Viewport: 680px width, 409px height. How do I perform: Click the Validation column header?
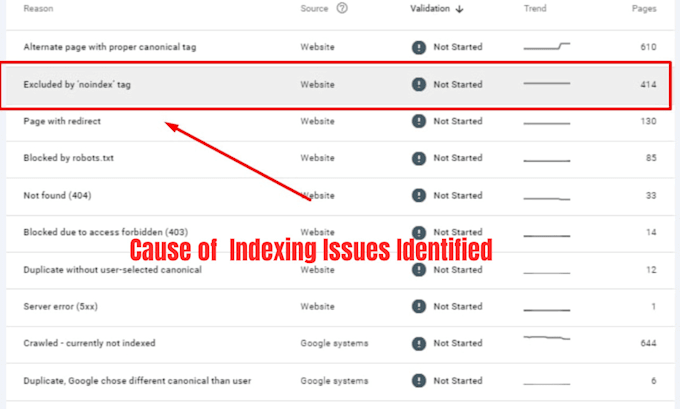tap(430, 9)
